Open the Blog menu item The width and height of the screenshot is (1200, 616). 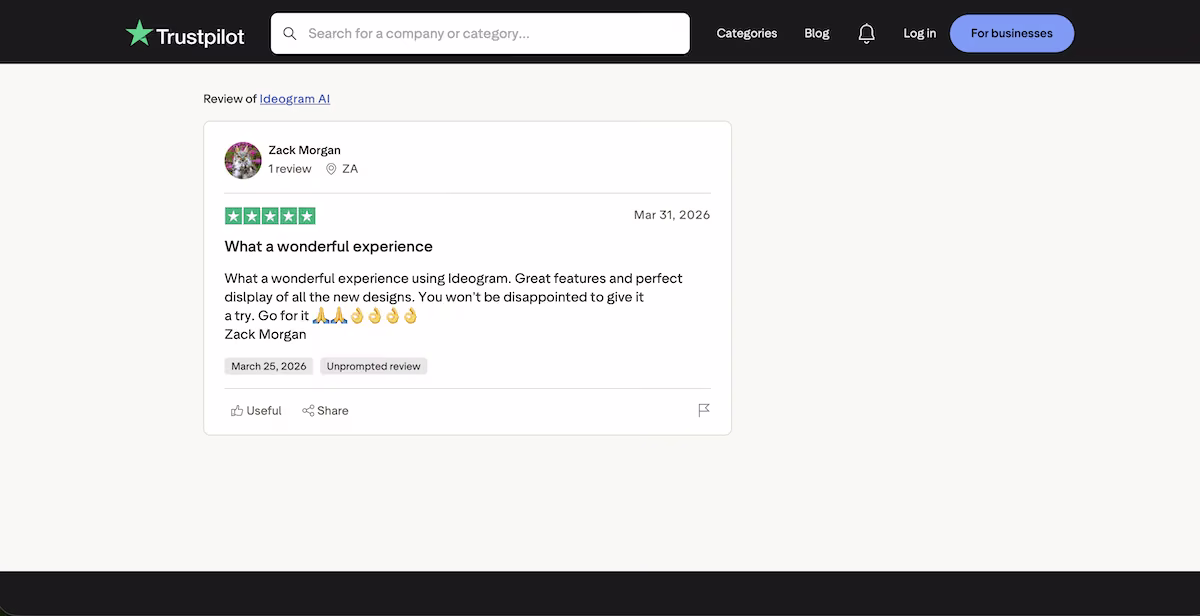[x=817, y=33]
